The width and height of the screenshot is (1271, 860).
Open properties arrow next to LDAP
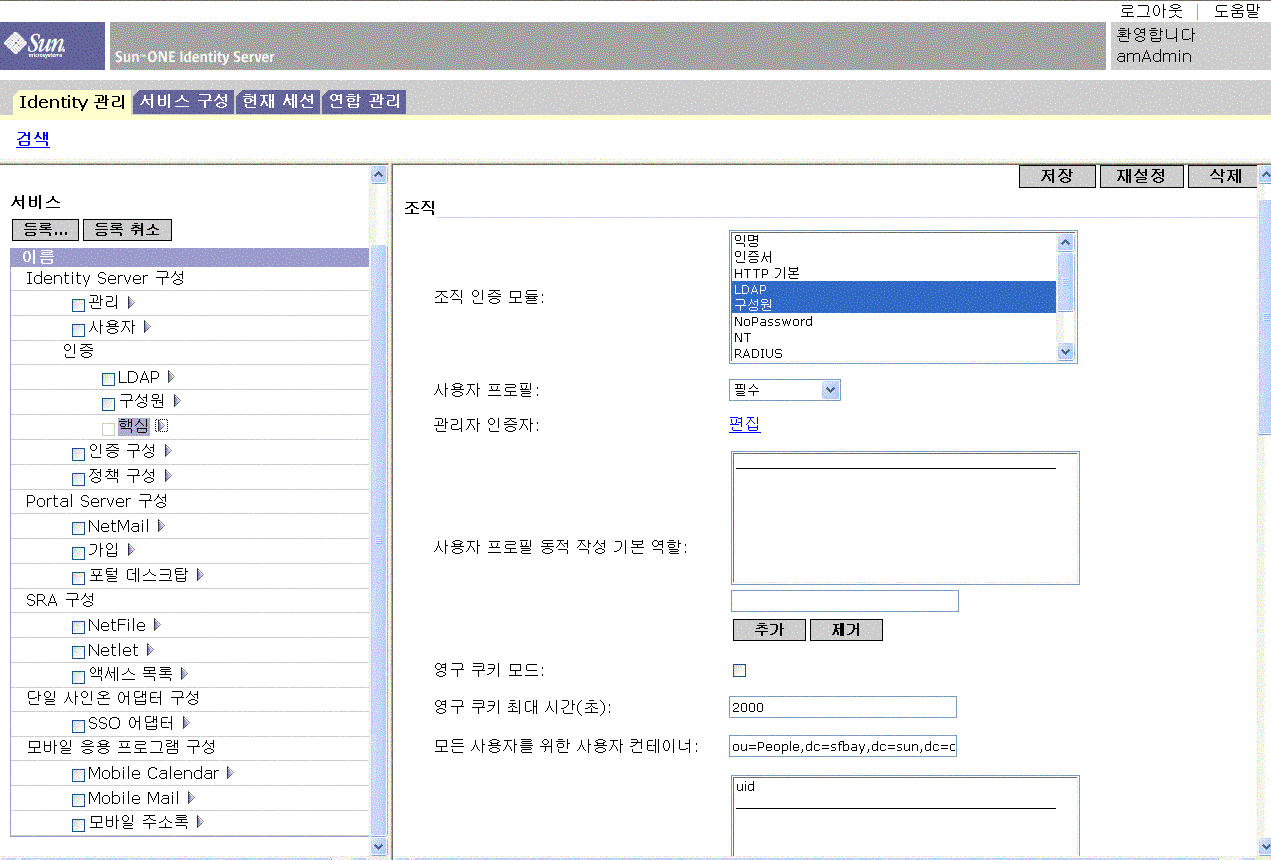[171, 377]
